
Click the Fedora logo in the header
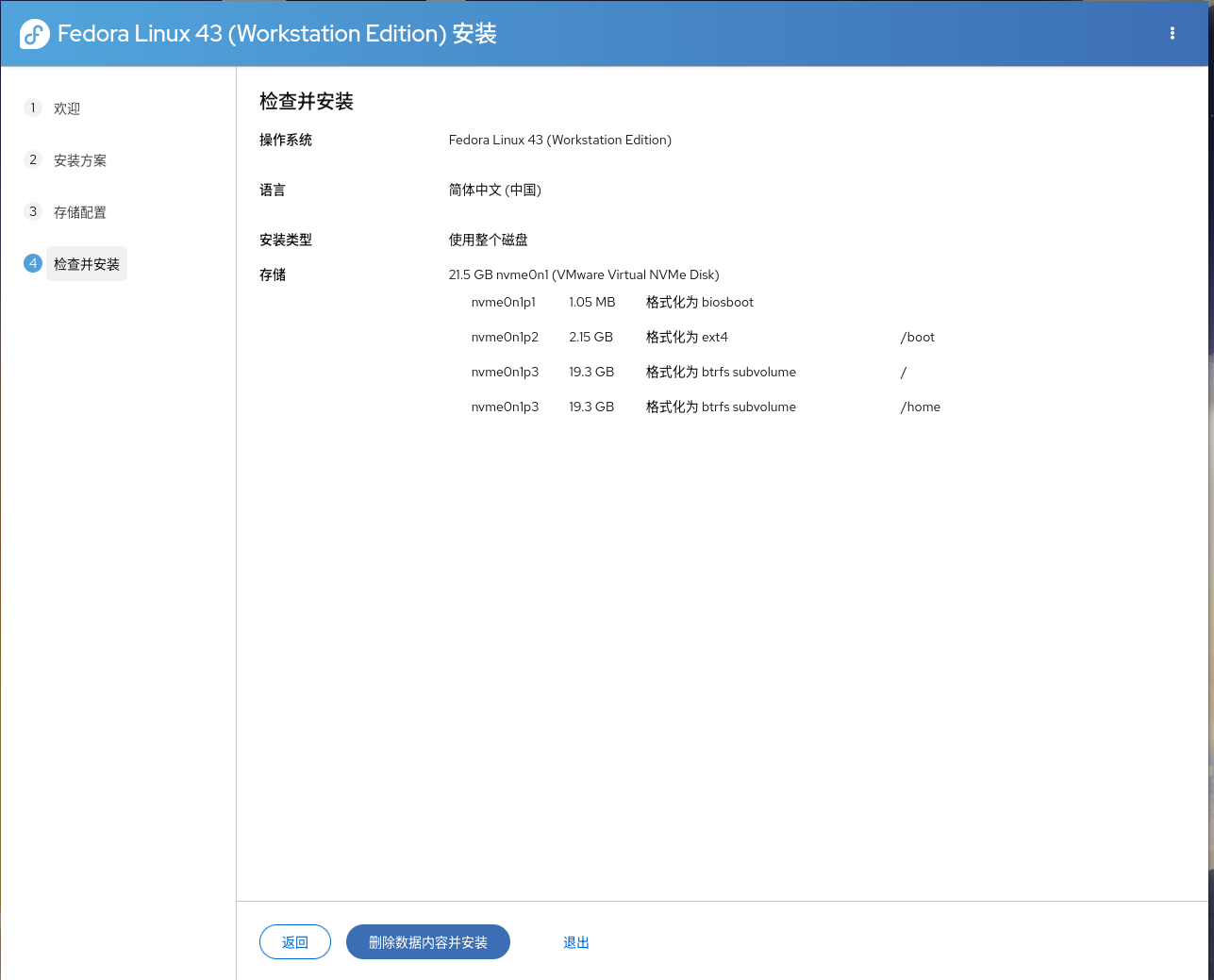point(35,34)
